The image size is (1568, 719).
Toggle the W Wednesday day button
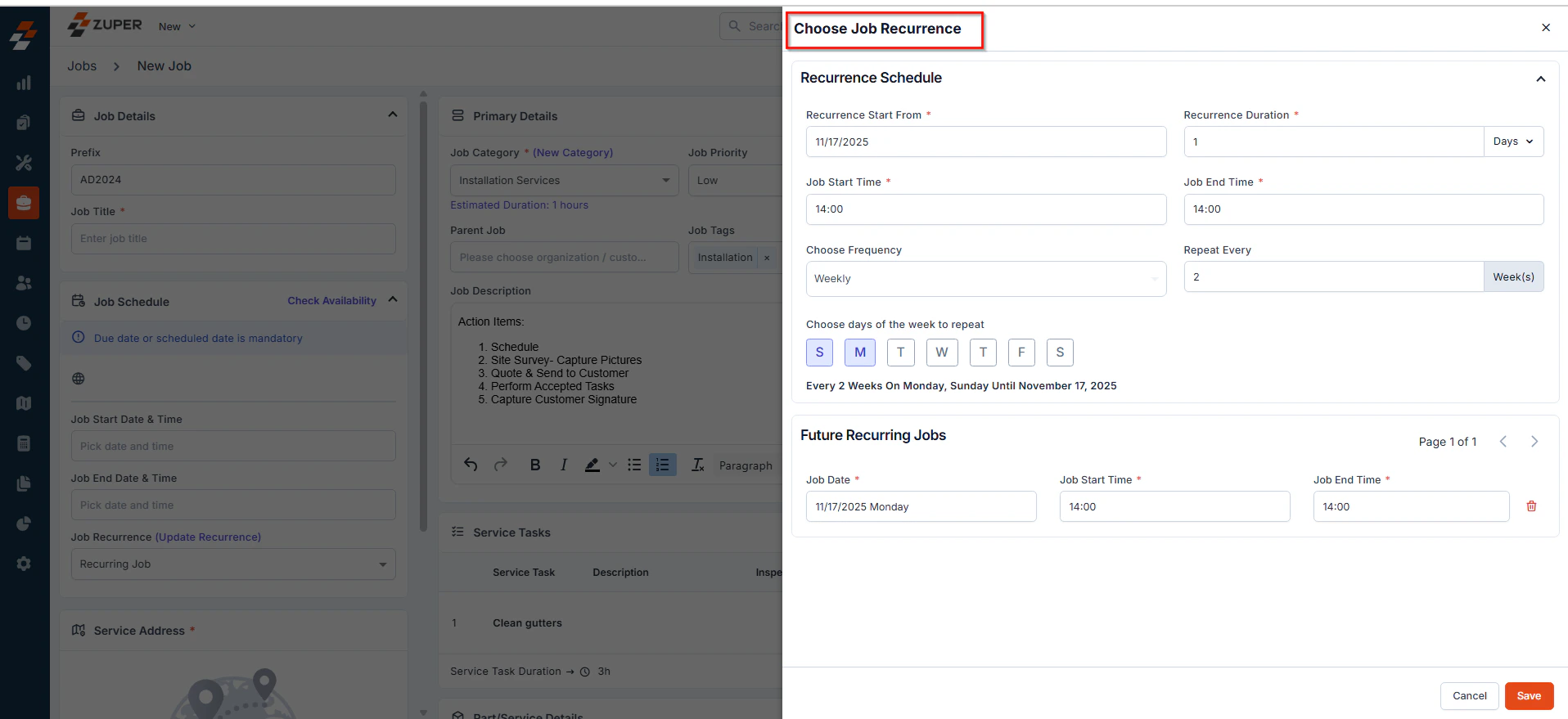point(942,353)
